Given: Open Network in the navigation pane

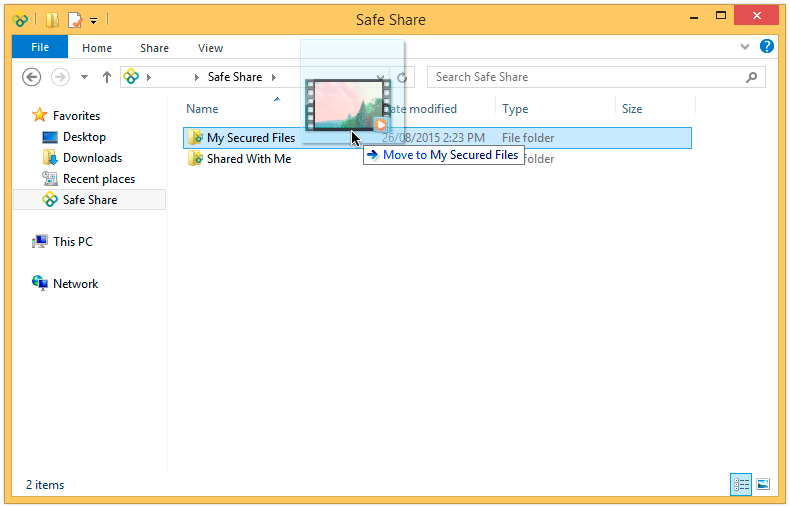Looking at the screenshot, I should (x=76, y=284).
